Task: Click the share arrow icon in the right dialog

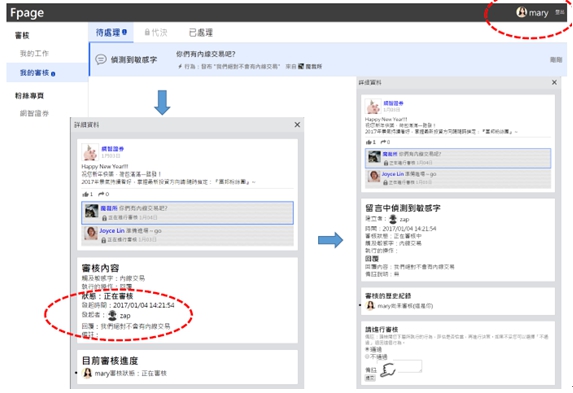Action: click(383, 142)
